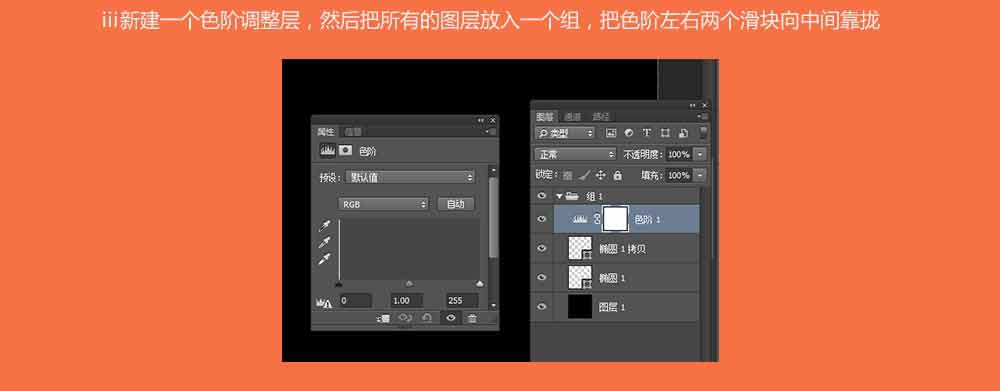The width and height of the screenshot is (1000, 391).
Task: Reset Levels adjustment to defaults
Action: [x=427, y=318]
